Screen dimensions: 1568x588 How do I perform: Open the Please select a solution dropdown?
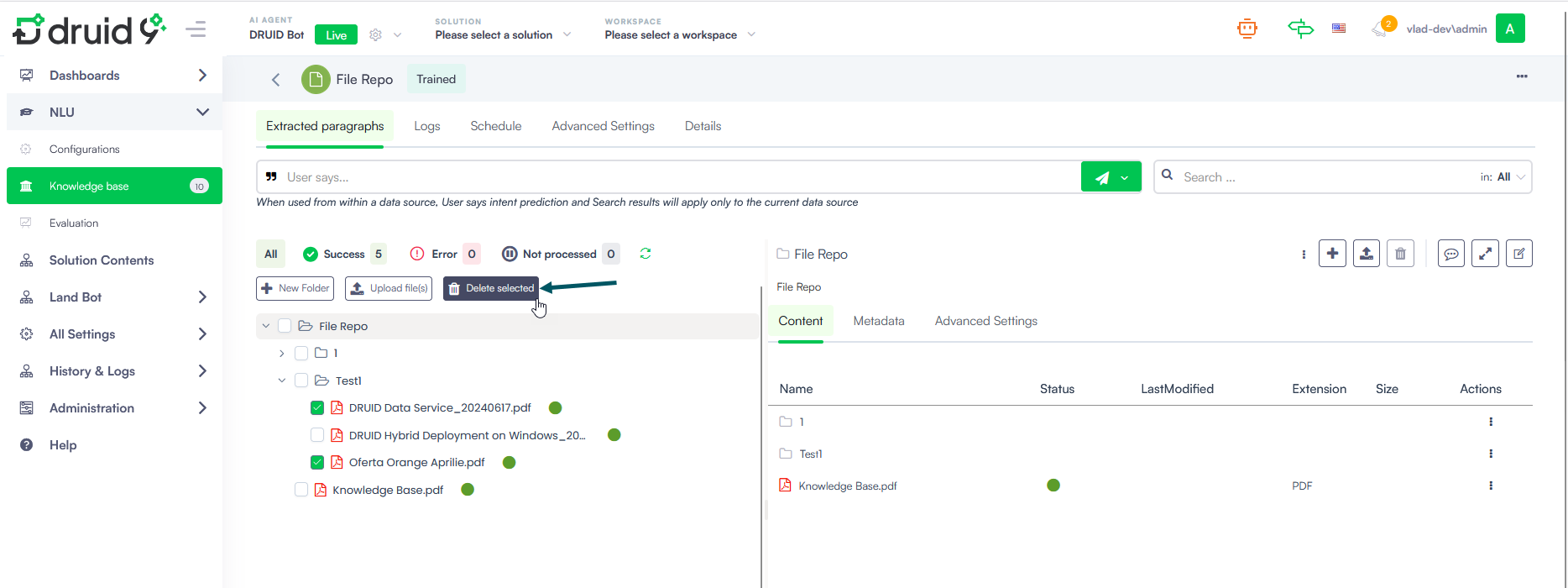click(x=502, y=35)
